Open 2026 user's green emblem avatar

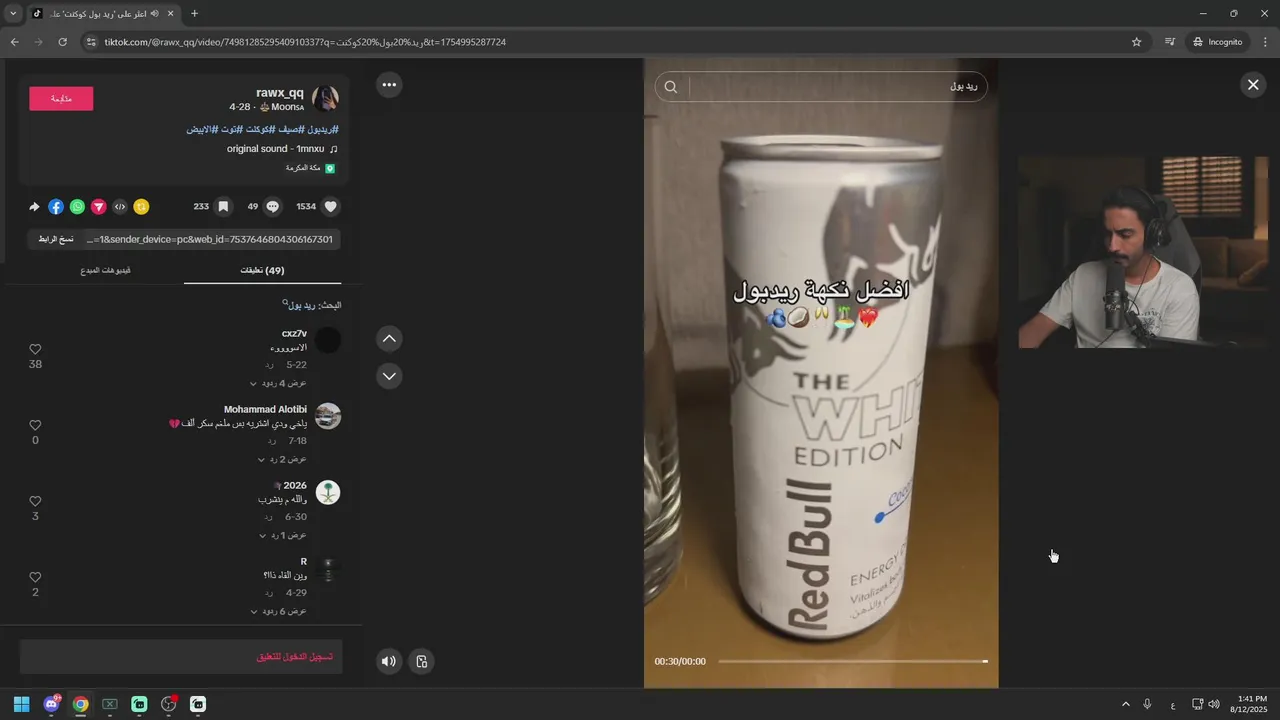328,492
